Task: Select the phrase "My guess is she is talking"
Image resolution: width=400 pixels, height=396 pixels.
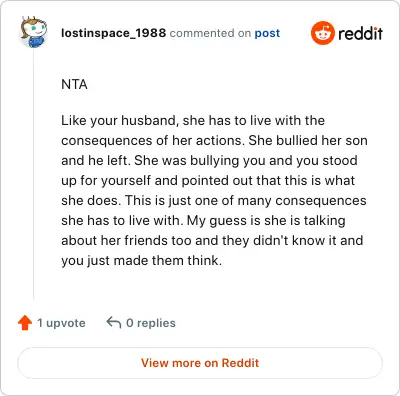Action: [x=266, y=221]
